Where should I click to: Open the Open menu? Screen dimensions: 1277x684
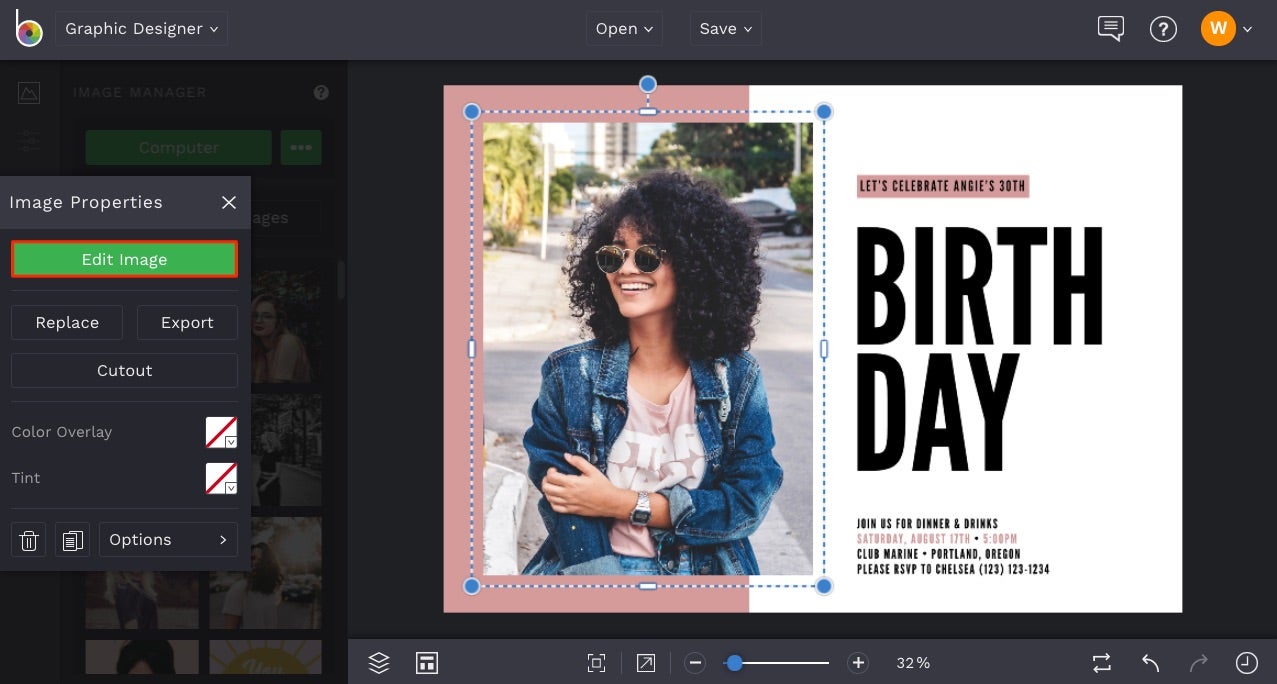click(624, 28)
